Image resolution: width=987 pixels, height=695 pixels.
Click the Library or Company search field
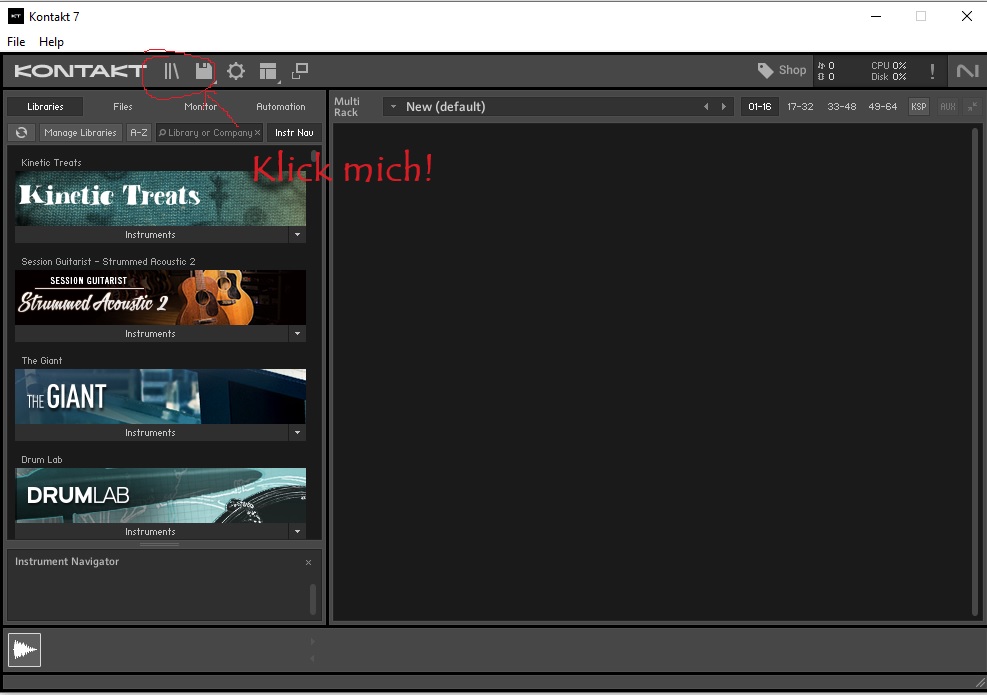click(x=210, y=132)
